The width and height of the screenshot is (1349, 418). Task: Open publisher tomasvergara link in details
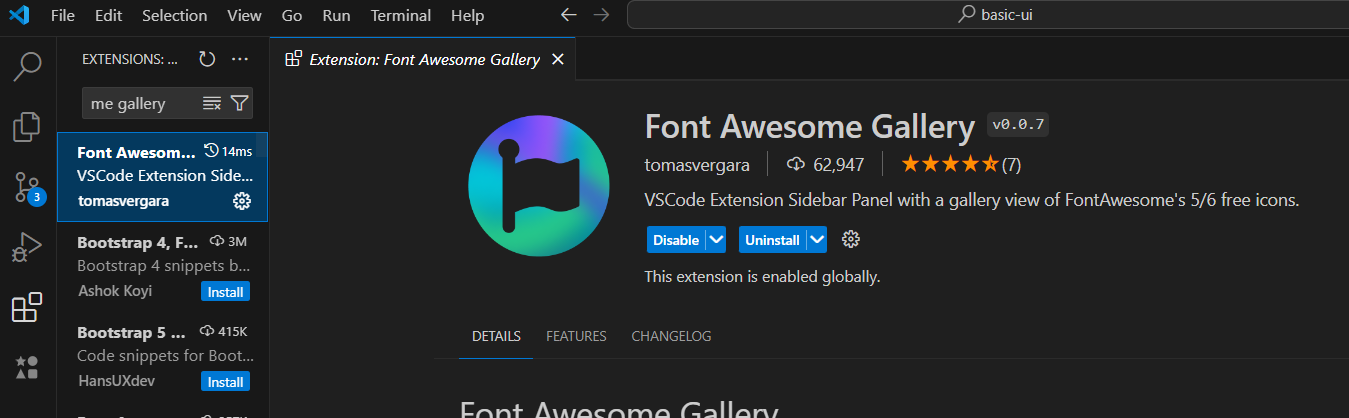pyautogui.click(x=697, y=164)
